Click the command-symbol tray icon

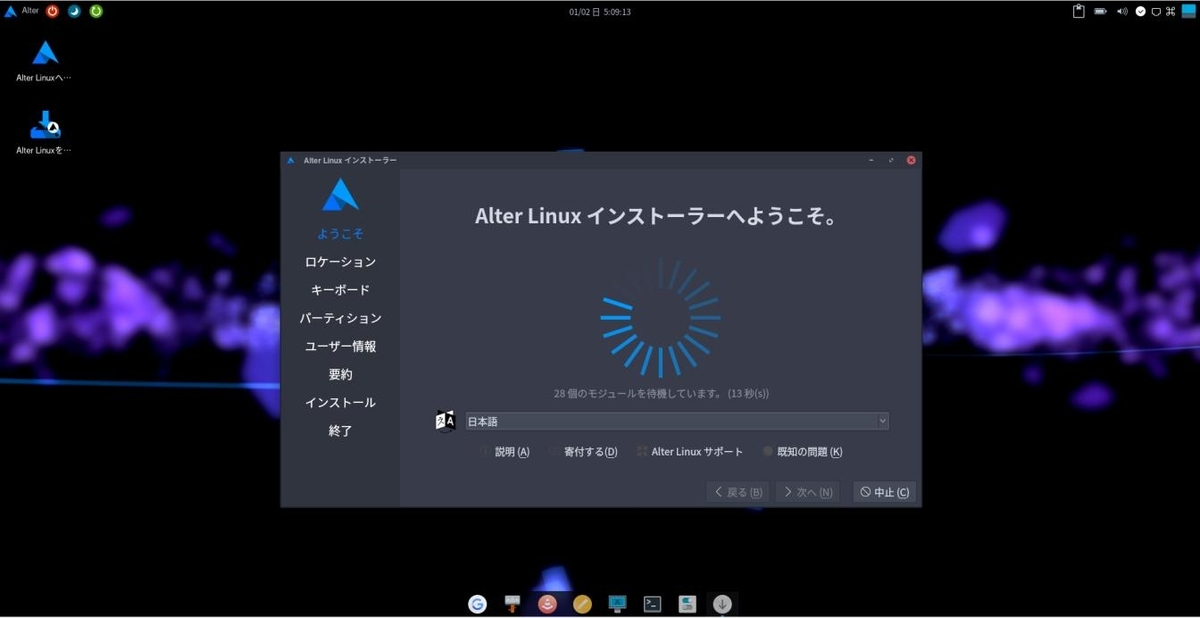click(1170, 12)
